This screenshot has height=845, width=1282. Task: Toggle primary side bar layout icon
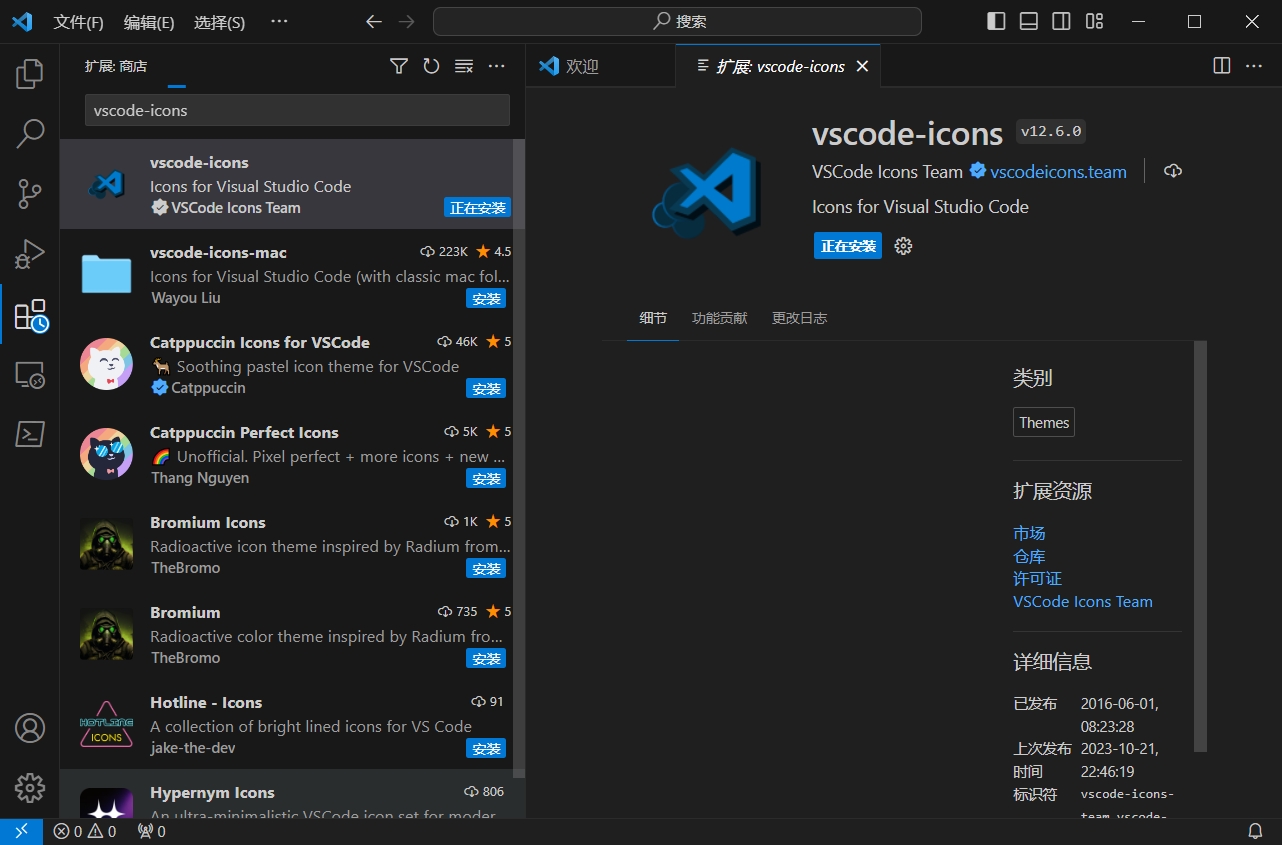pos(996,21)
